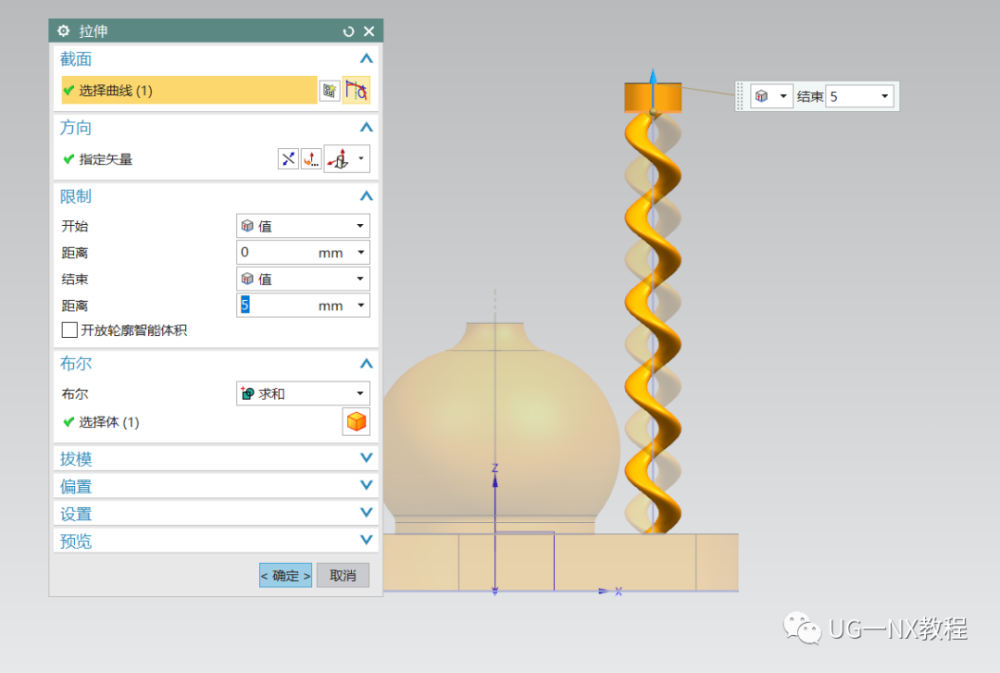The height and width of the screenshot is (673, 1000).
Task: Click the gear settings icon in 拉伸 title bar
Action: coord(63,31)
